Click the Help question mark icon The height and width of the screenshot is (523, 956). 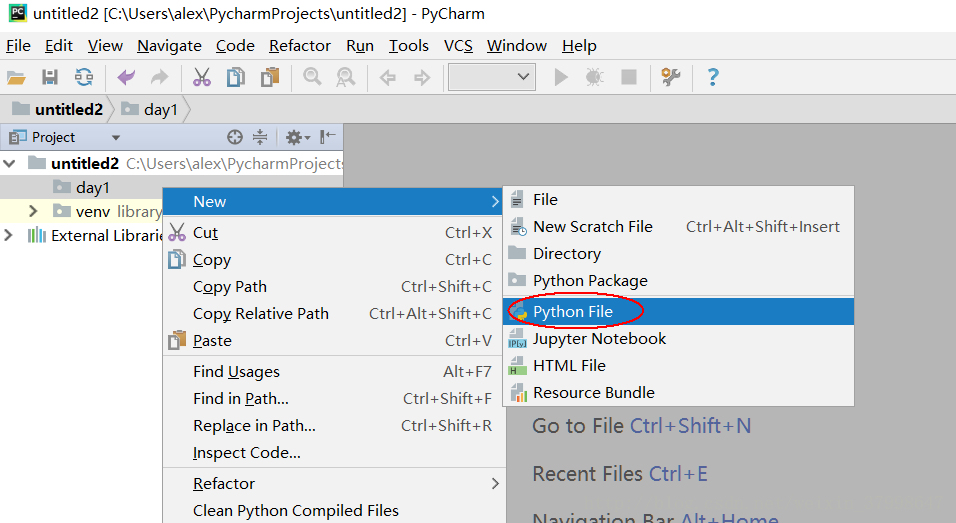[713, 77]
